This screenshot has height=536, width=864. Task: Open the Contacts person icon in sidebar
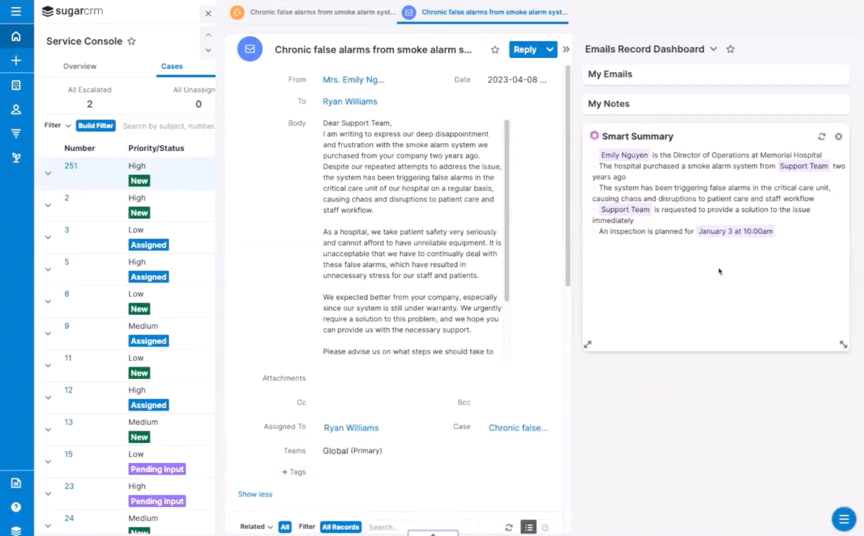click(x=16, y=109)
